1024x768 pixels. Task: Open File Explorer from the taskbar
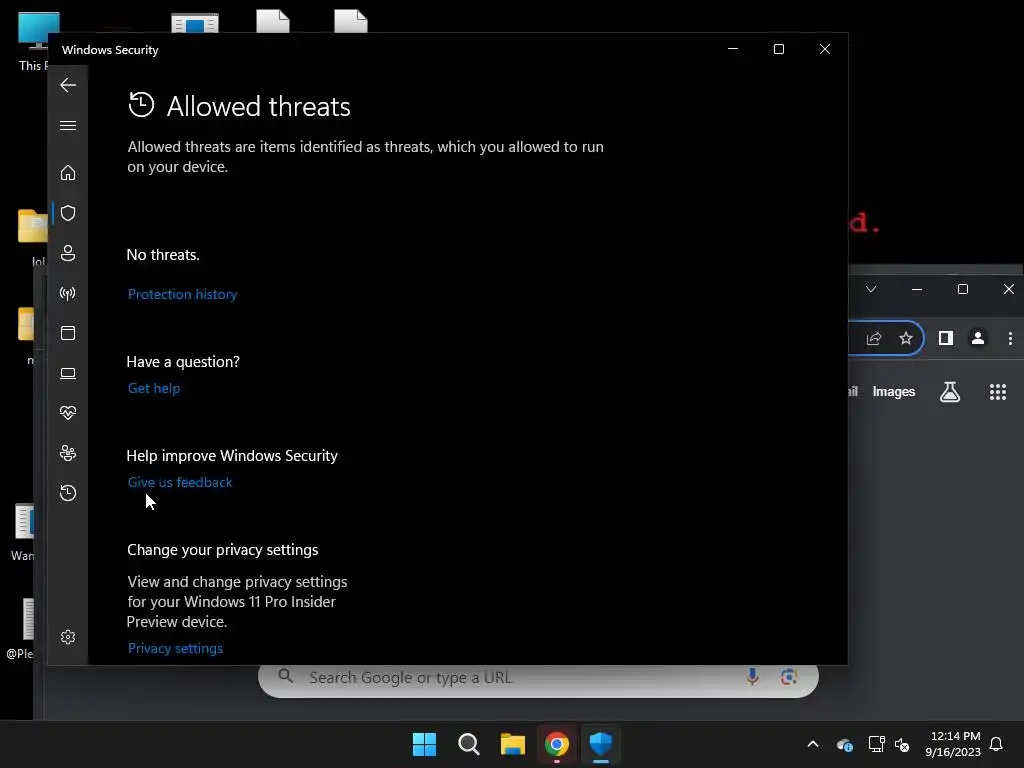point(513,744)
